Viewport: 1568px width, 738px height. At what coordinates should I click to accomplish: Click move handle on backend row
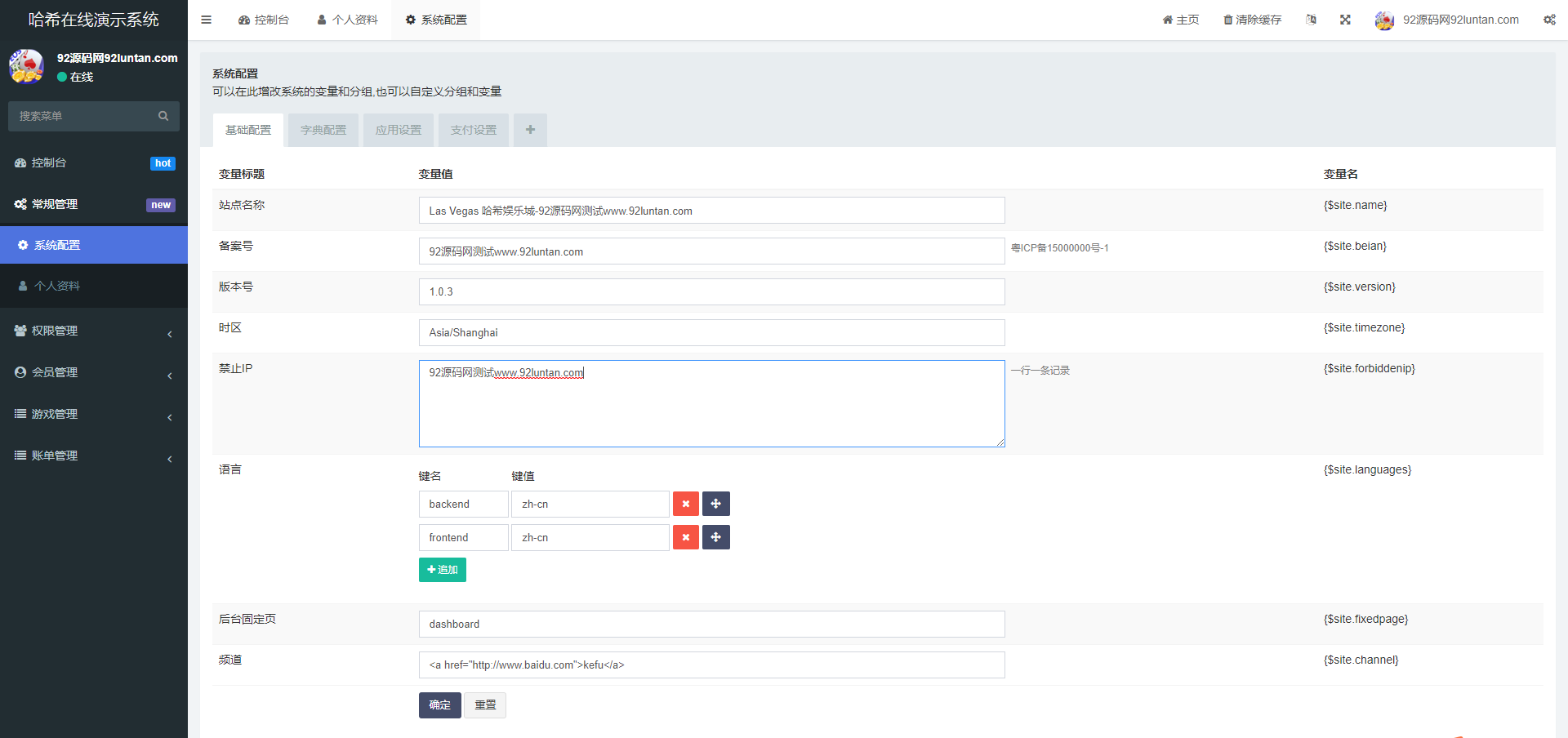pos(715,504)
